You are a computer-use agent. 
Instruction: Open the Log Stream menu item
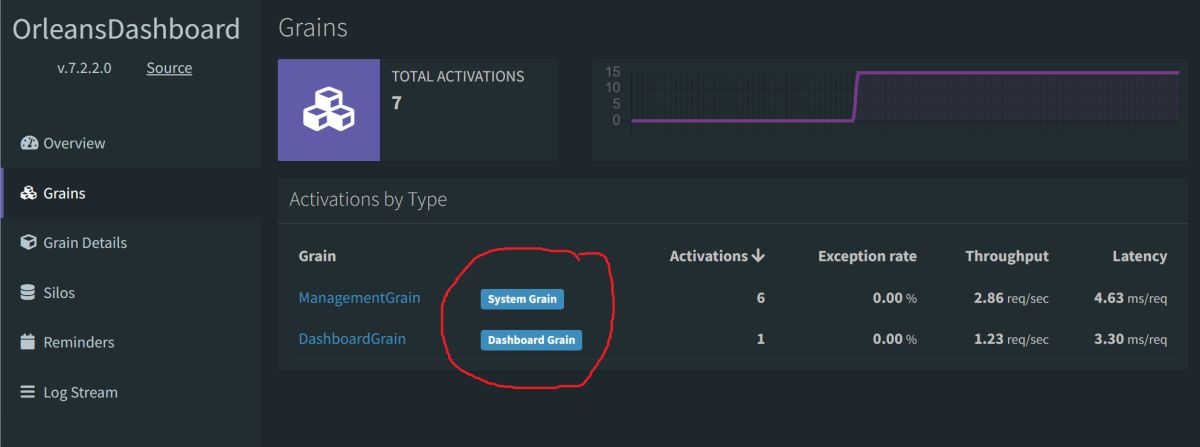click(x=131, y=392)
